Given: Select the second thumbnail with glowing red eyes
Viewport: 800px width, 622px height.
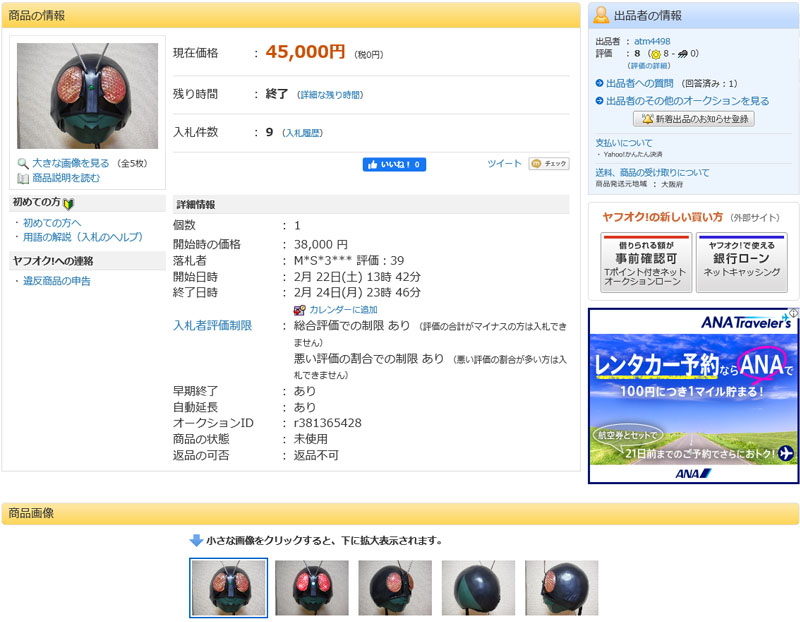Looking at the screenshot, I should click(312, 588).
